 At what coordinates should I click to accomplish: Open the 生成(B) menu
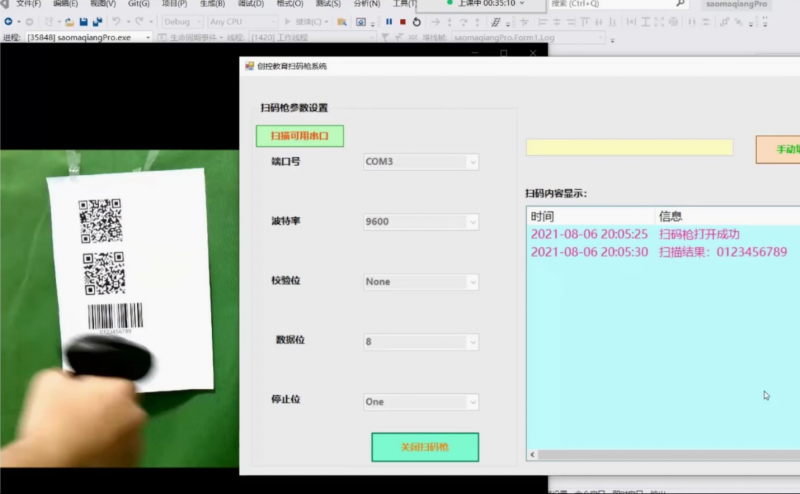pyautogui.click(x=212, y=4)
